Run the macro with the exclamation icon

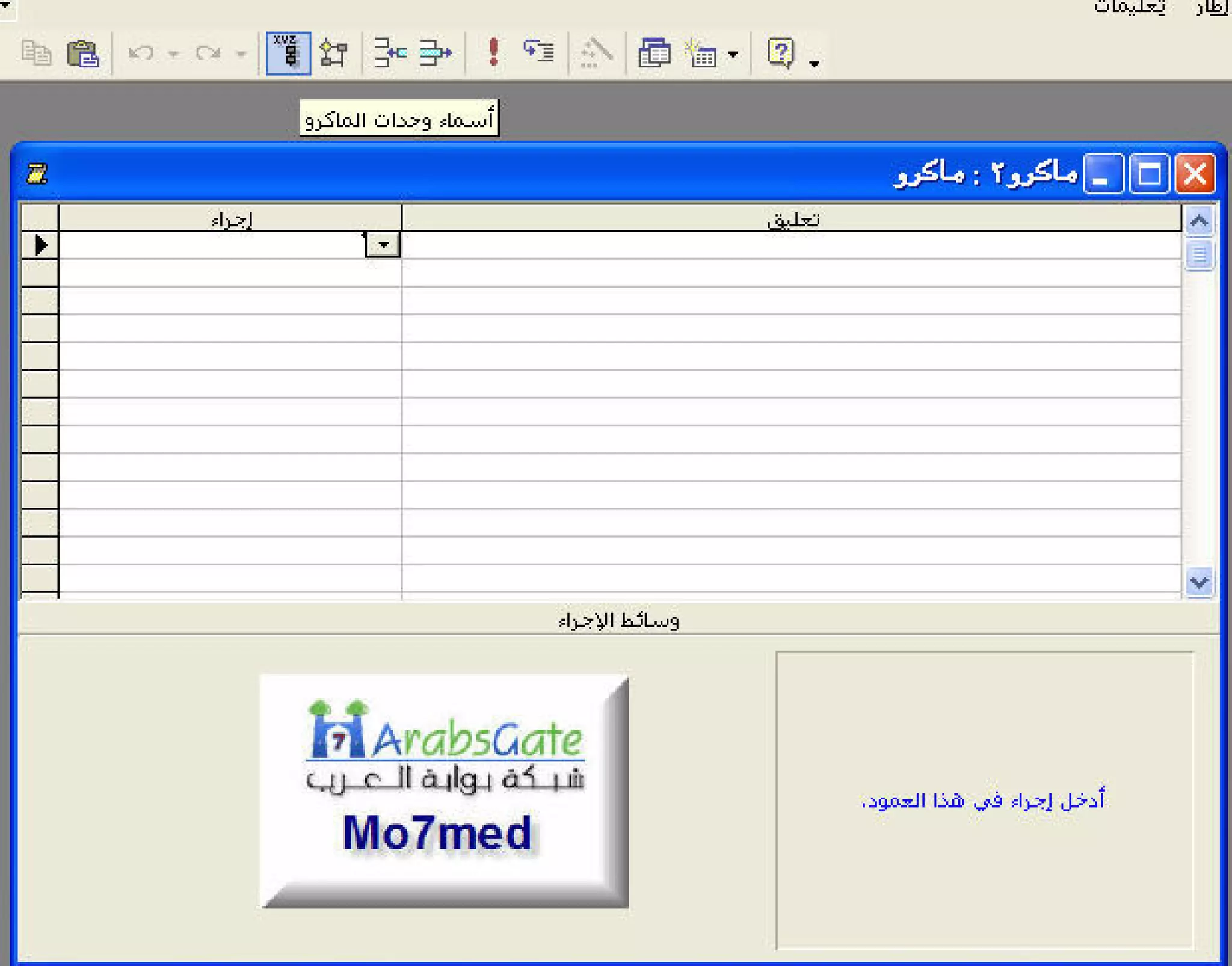[493, 52]
